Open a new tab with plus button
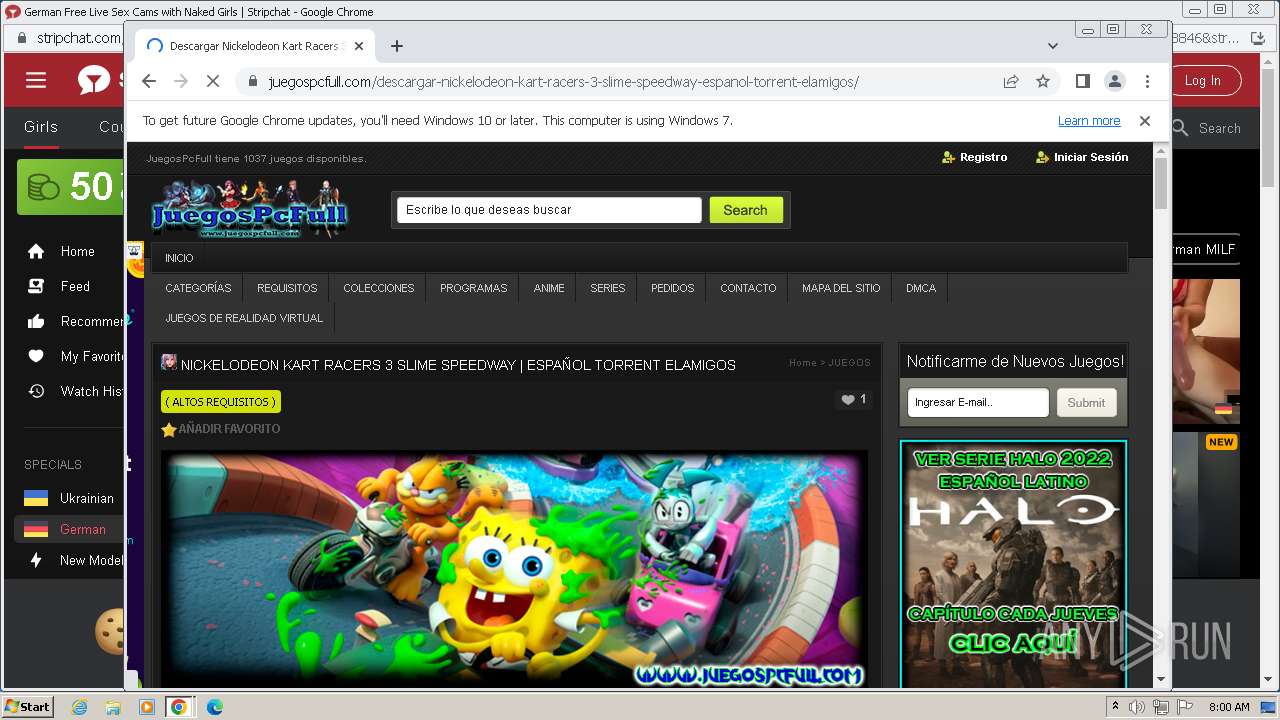 coord(397,46)
